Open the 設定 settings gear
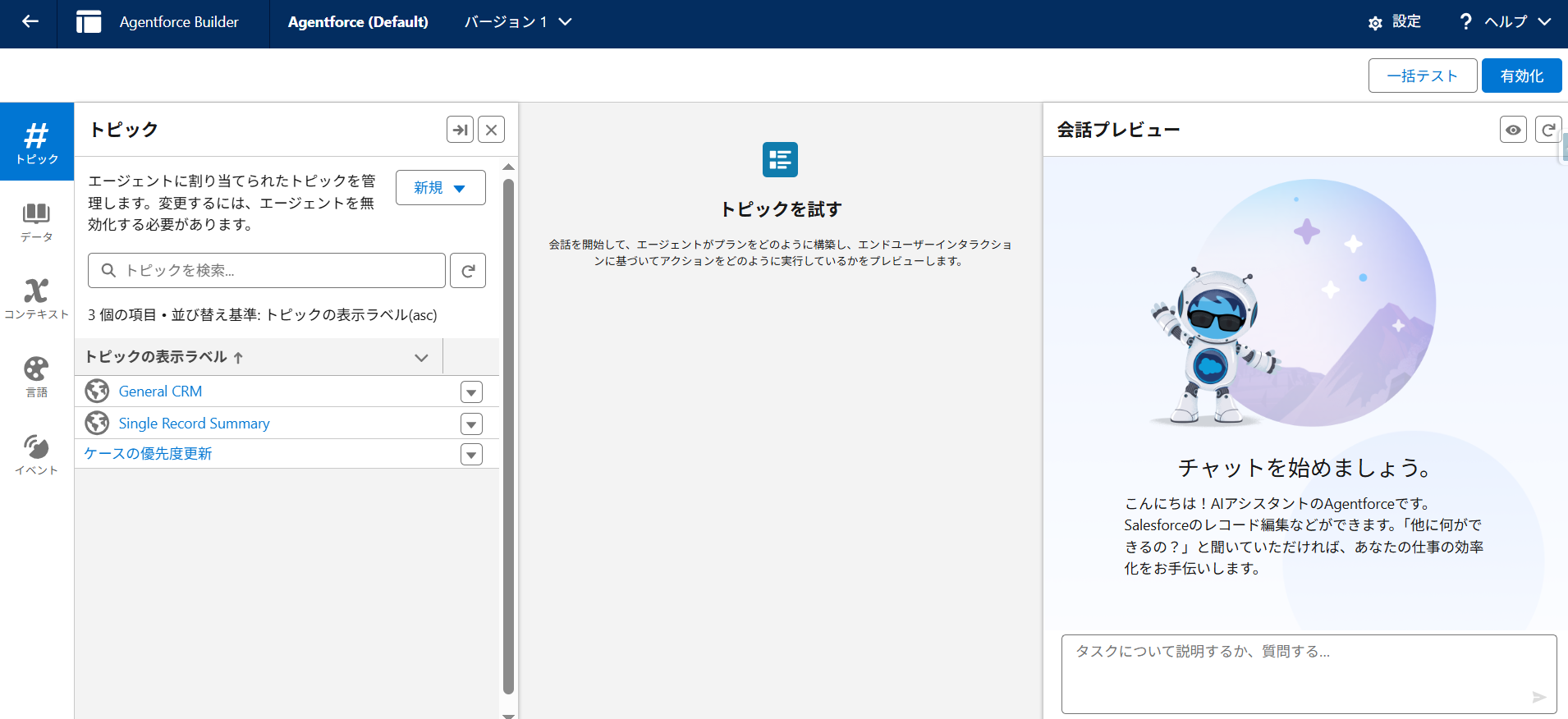The width and height of the screenshot is (1568, 719). [x=1375, y=23]
